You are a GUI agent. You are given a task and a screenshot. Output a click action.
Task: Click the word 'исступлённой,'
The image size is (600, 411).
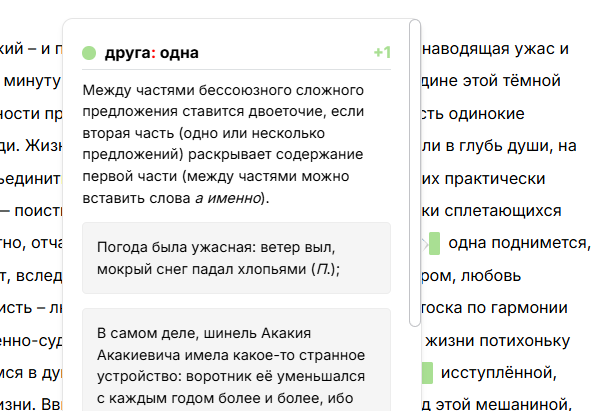click(499, 373)
